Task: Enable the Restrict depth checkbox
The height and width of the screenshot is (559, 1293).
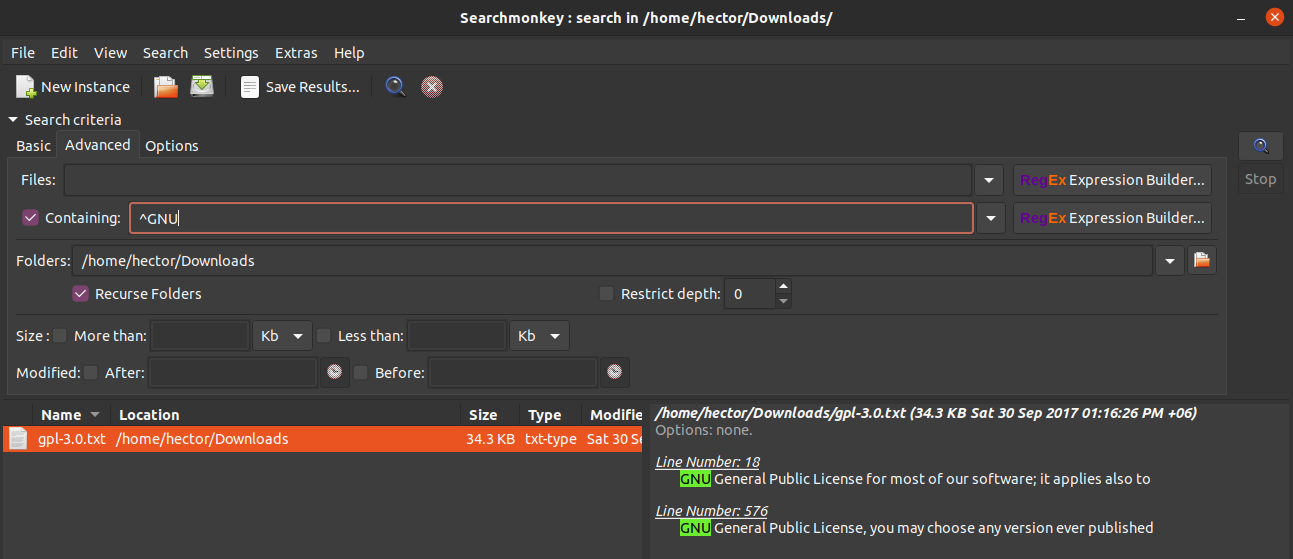Action: [x=606, y=294]
